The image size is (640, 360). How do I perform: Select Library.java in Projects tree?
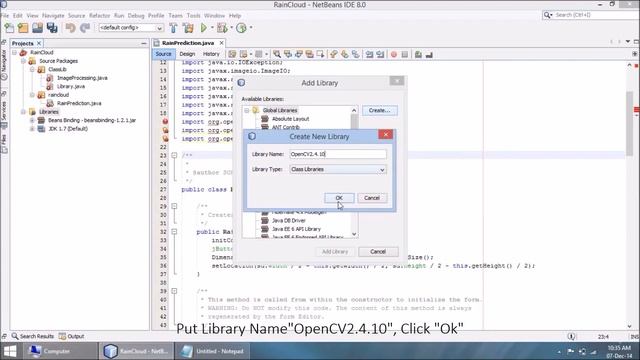[x=71, y=87]
